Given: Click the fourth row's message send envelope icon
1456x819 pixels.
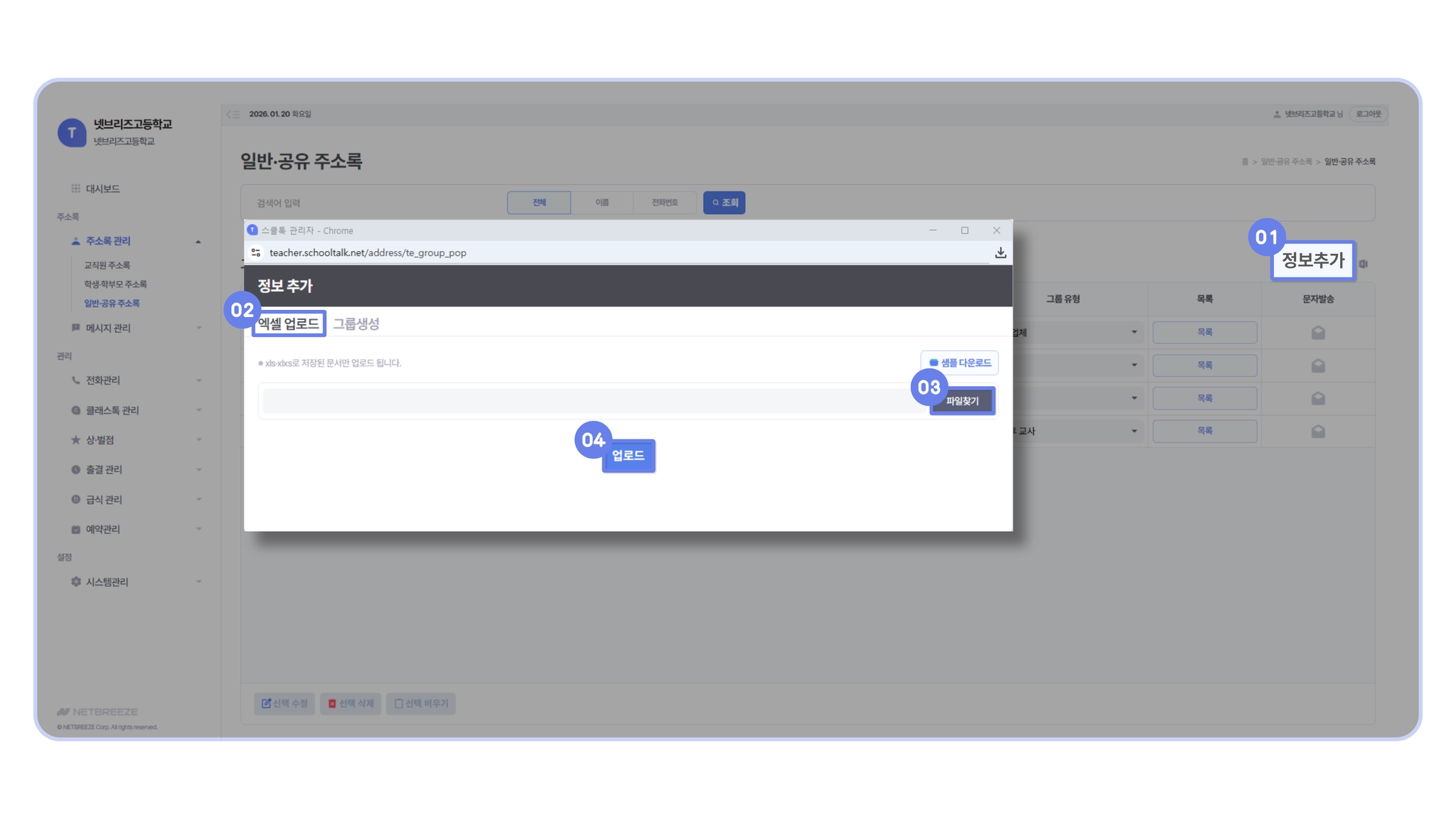Looking at the screenshot, I should pos(1317,432).
